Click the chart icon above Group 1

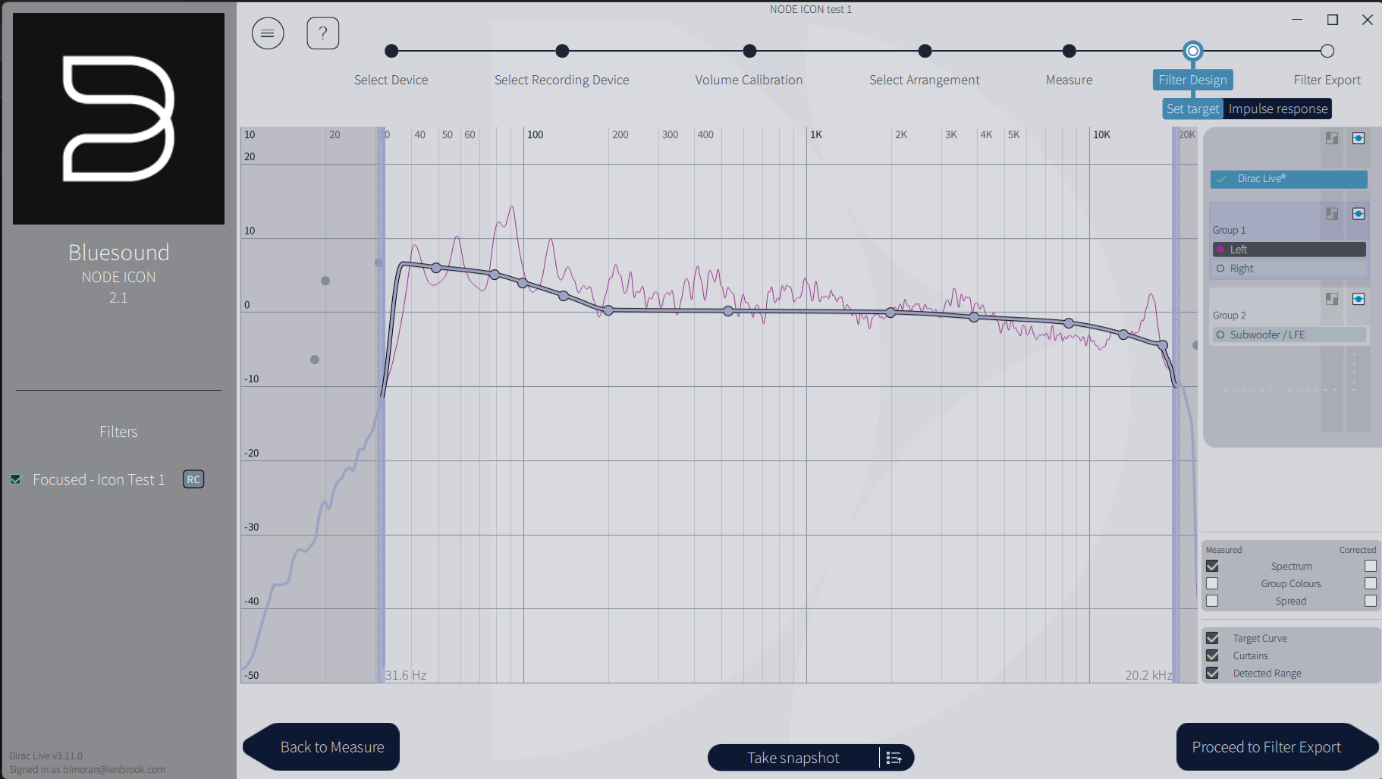click(x=1331, y=213)
